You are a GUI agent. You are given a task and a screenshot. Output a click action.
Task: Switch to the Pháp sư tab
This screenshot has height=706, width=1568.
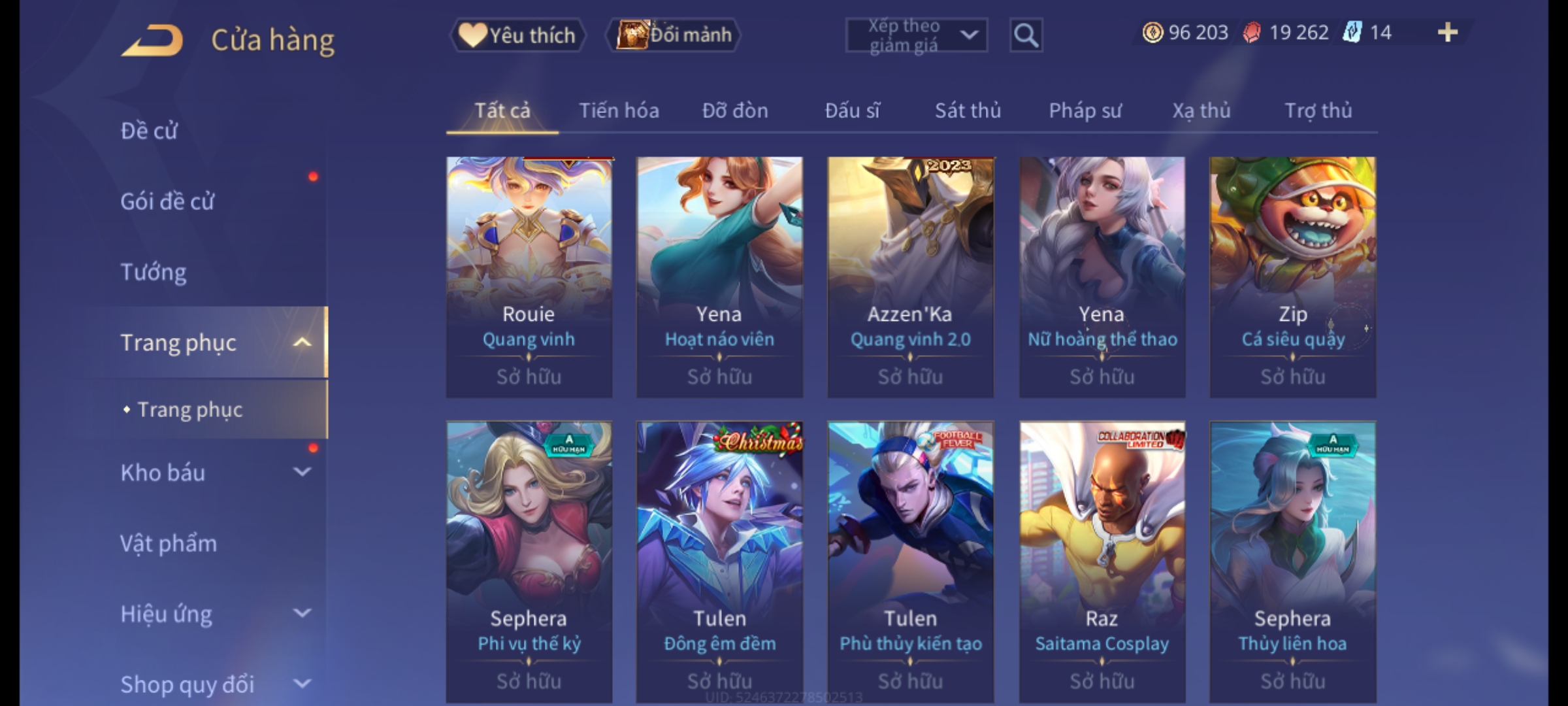[1085, 110]
